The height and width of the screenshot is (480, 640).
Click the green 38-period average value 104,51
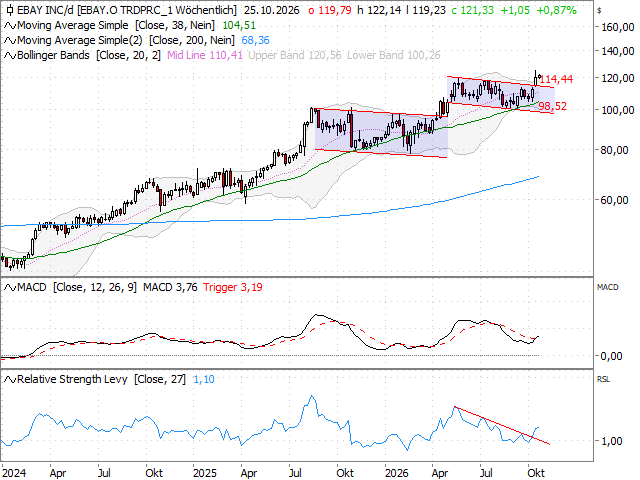[239, 26]
